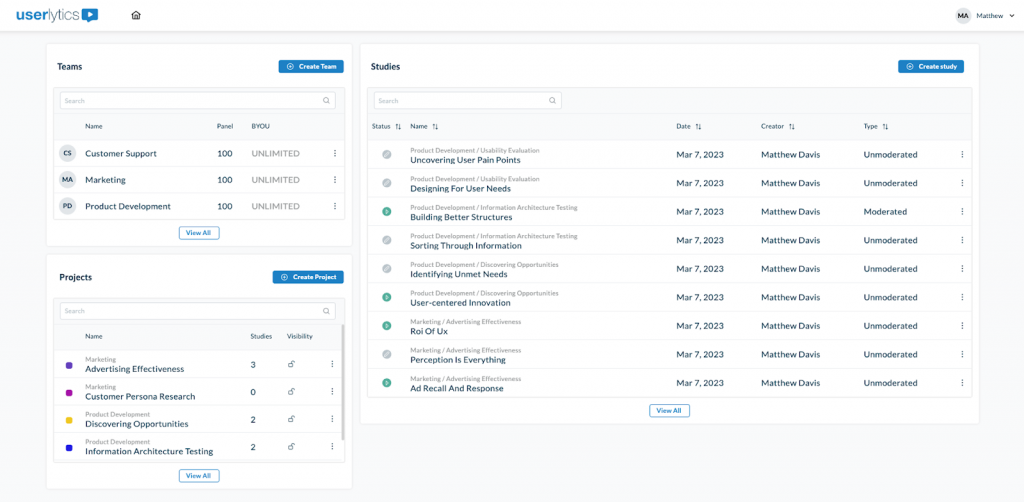This screenshot has height=502, width=1024.
Task: Sort studies by Type column
Action: tap(885, 127)
